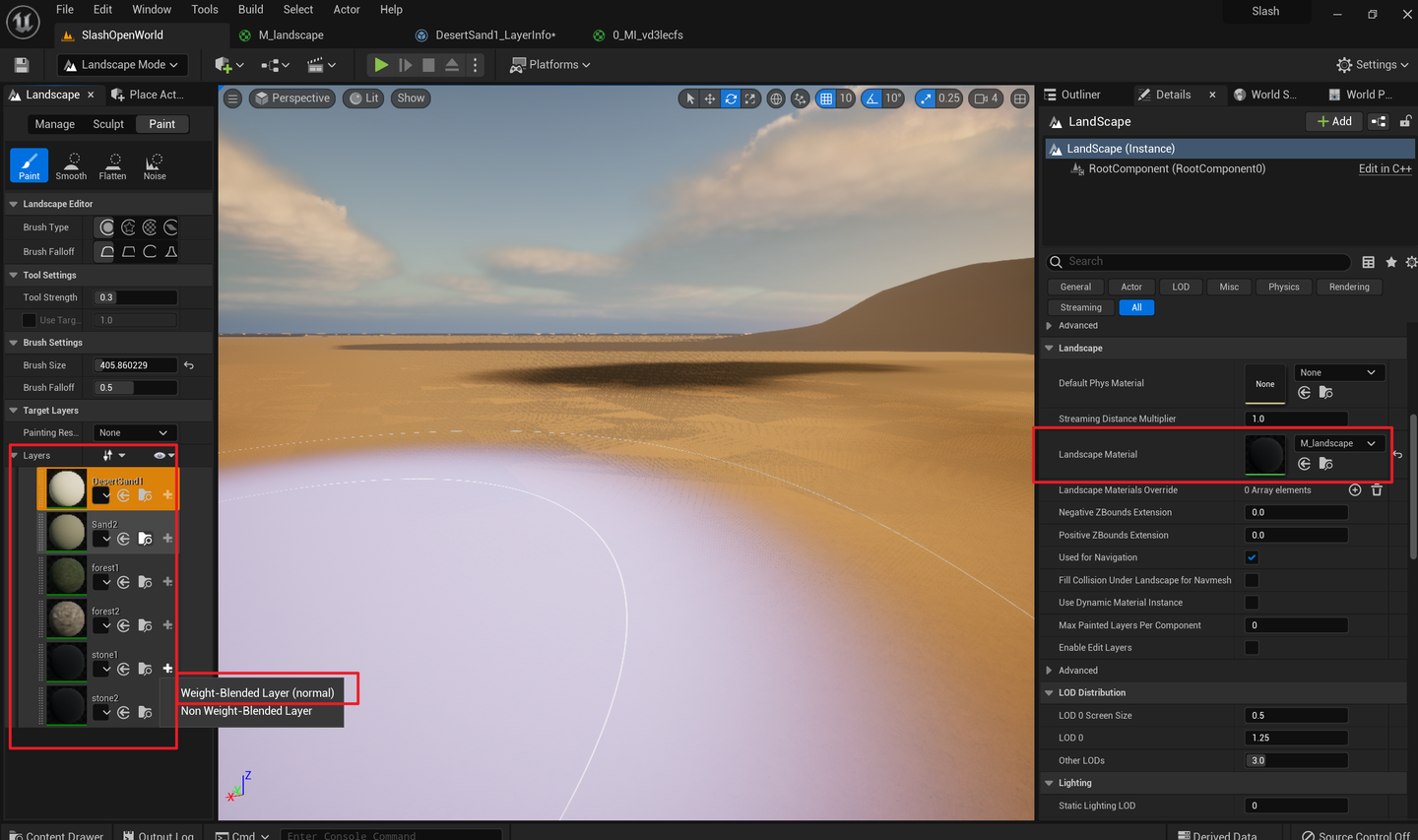Select the Smooth tool
The image size is (1418, 840).
(x=71, y=165)
